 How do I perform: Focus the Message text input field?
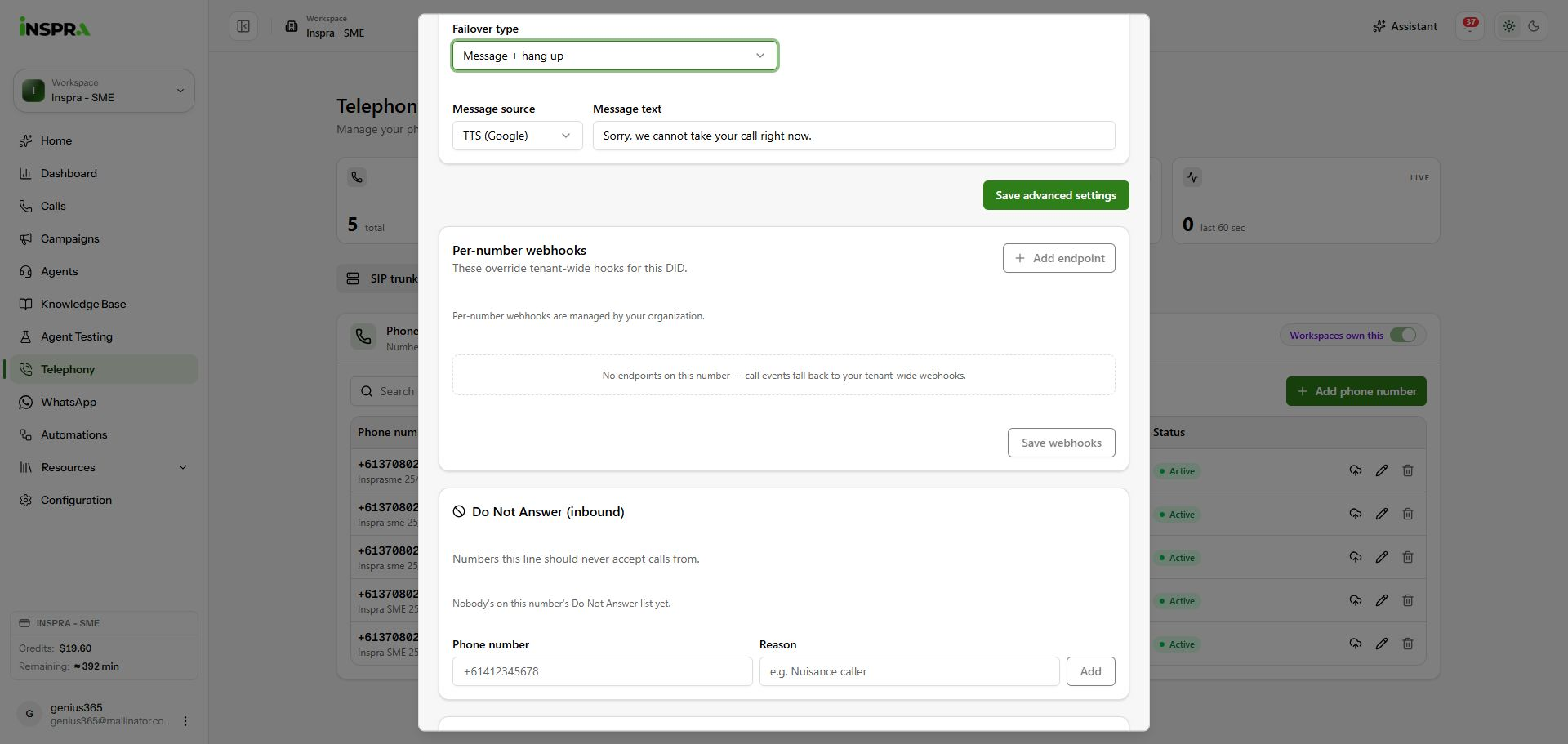(854, 136)
